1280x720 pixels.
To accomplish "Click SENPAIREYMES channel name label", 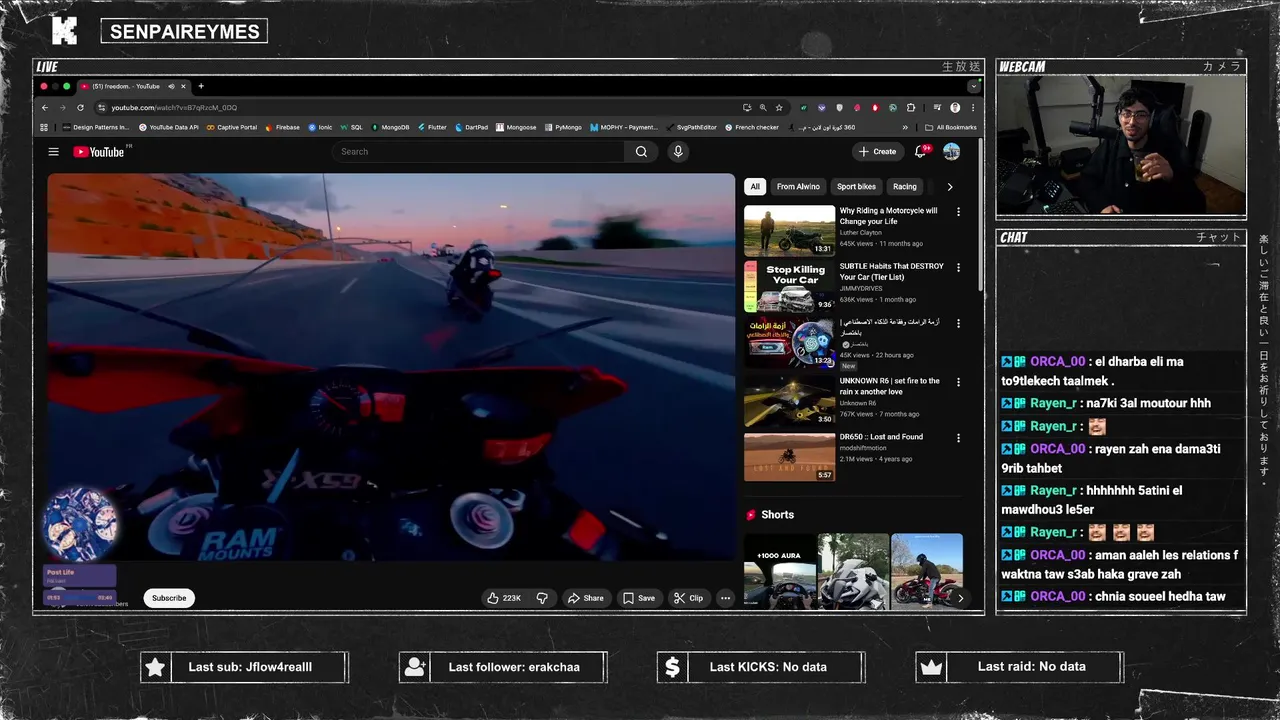I will click(x=184, y=31).
